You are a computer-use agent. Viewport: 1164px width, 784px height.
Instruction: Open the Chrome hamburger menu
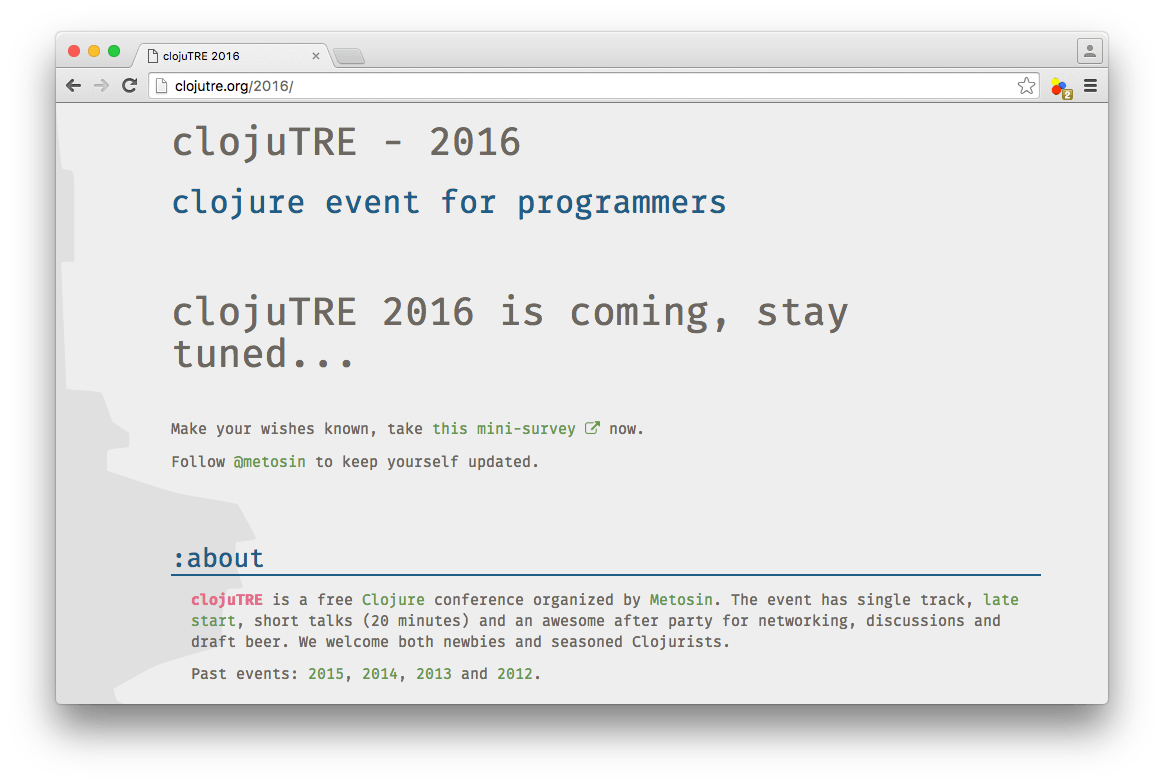click(1091, 86)
